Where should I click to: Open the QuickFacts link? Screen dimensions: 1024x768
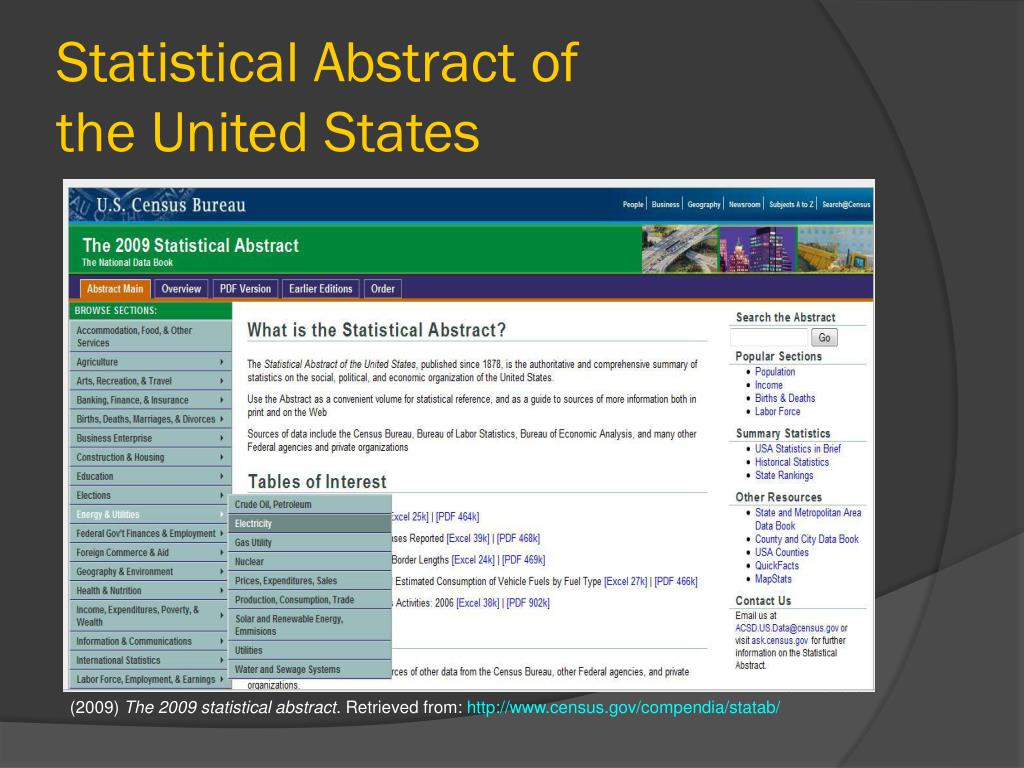tap(776, 566)
